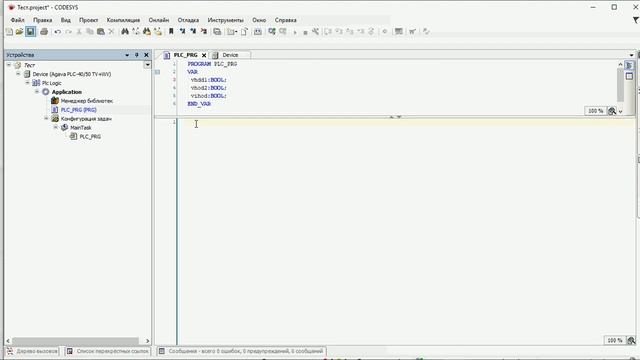This screenshot has width=640, height=360.
Task: Pin the Устройства panel
Action: tap(137, 55)
